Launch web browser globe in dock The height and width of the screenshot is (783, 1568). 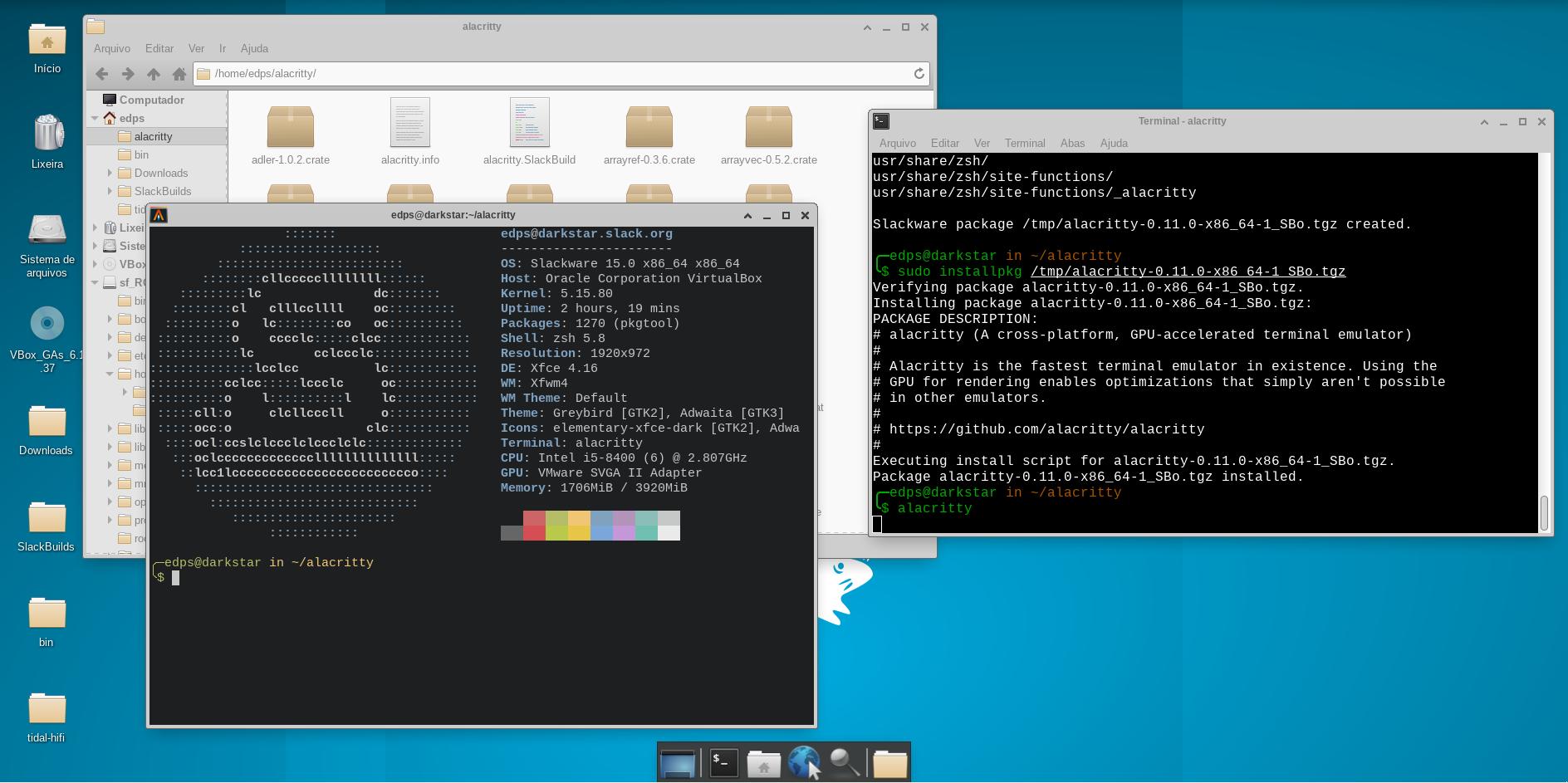(x=803, y=762)
